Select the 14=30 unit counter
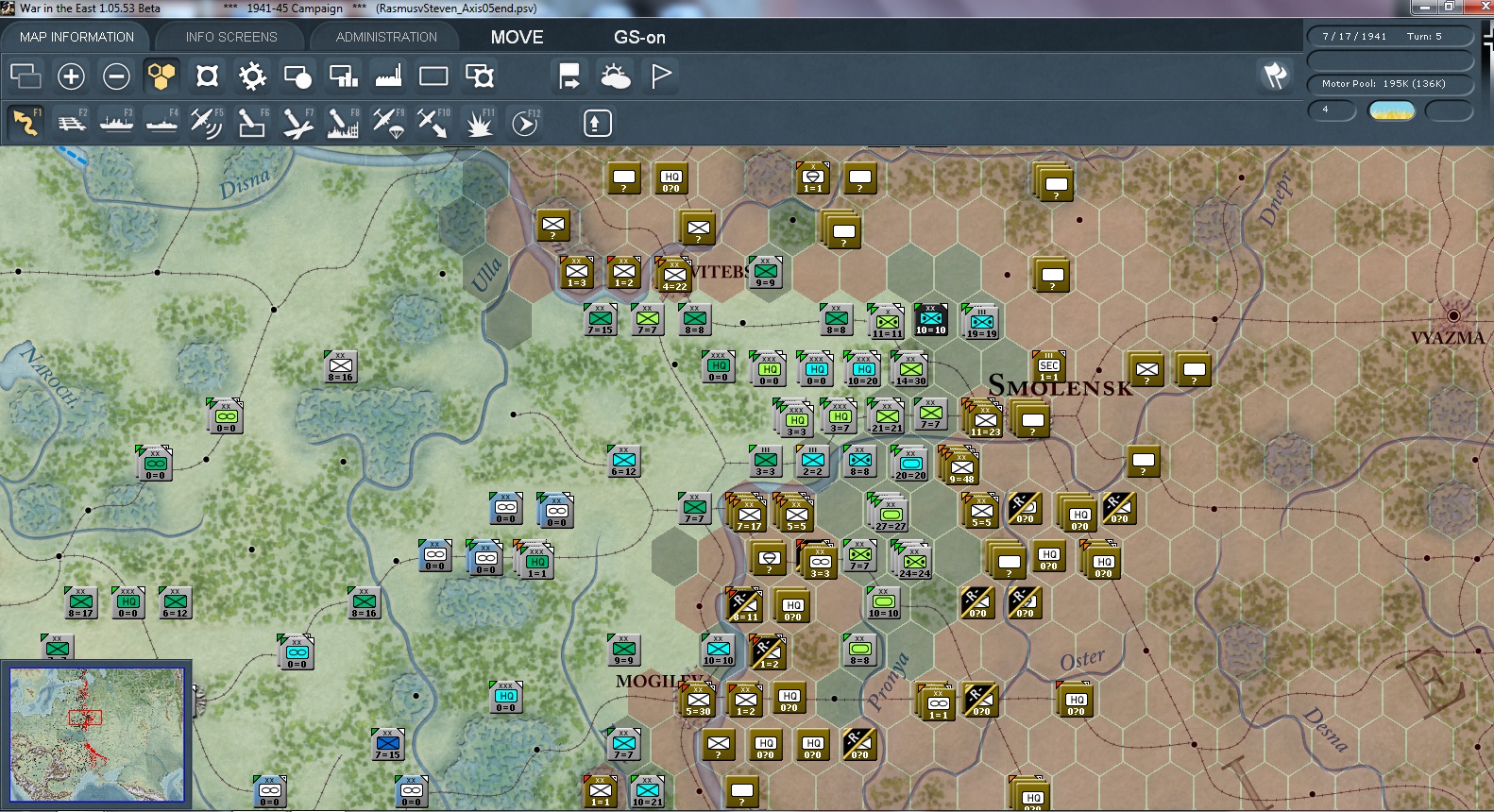The width and height of the screenshot is (1494, 812). (909, 369)
